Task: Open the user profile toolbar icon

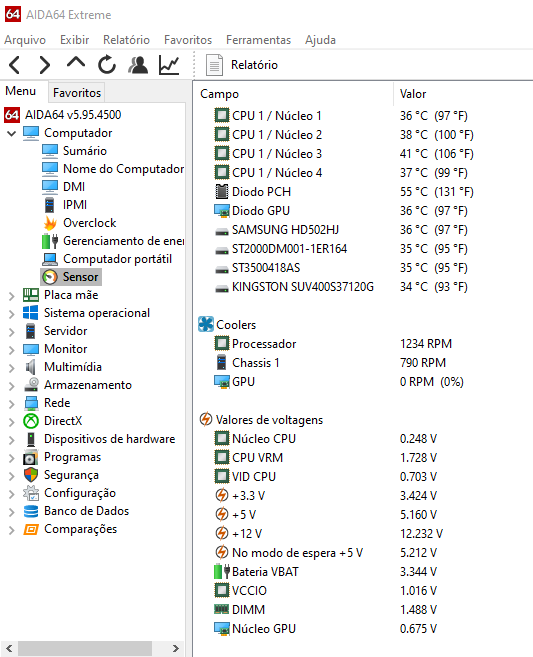Action: [138, 65]
